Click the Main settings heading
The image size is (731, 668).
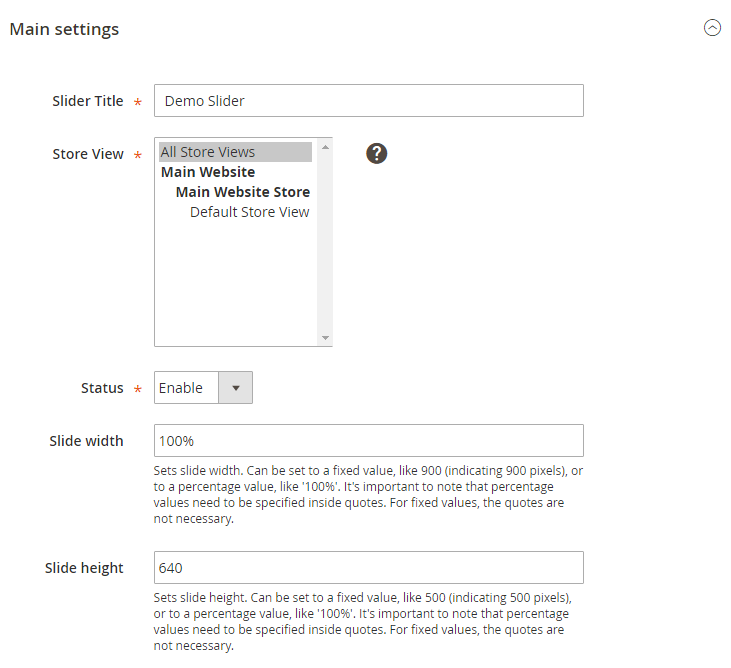click(x=64, y=29)
